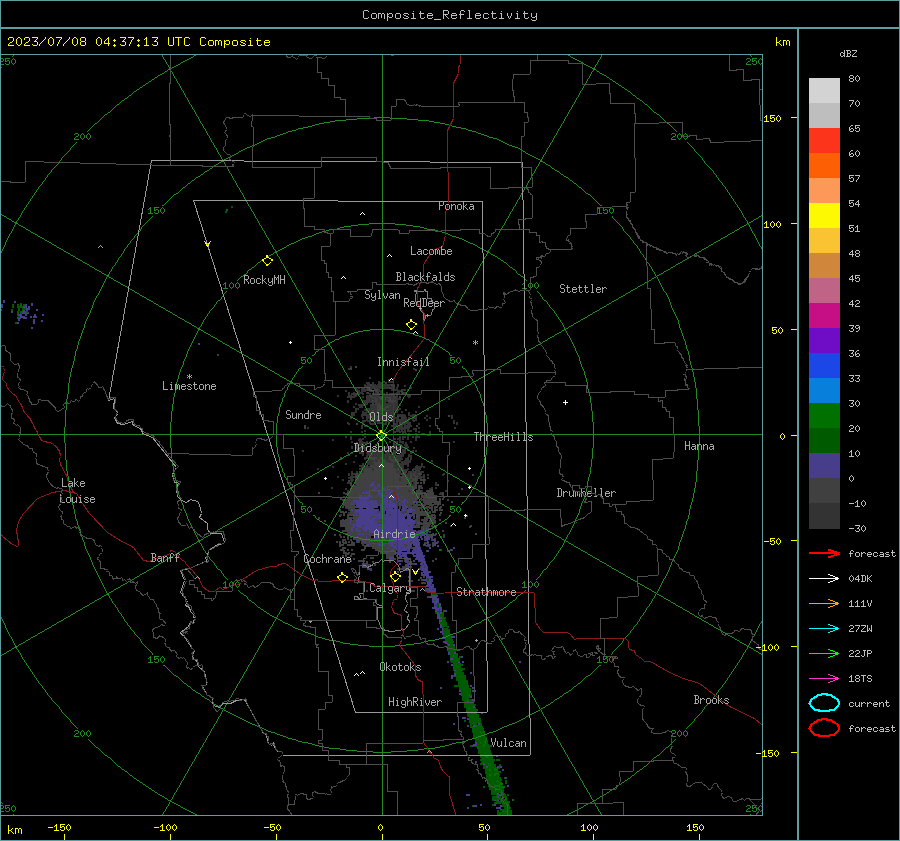Screen dimensions: 900x841
Task: Click the Okotoks town label
Action: point(400,667)
